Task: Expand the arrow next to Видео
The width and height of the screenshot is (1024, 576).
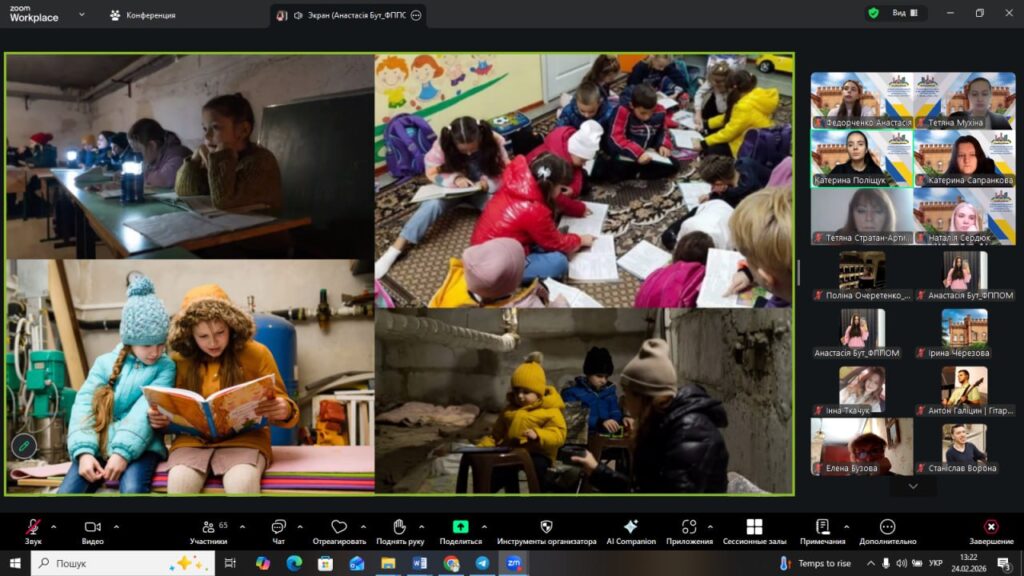Action: [x=116, y=526]
